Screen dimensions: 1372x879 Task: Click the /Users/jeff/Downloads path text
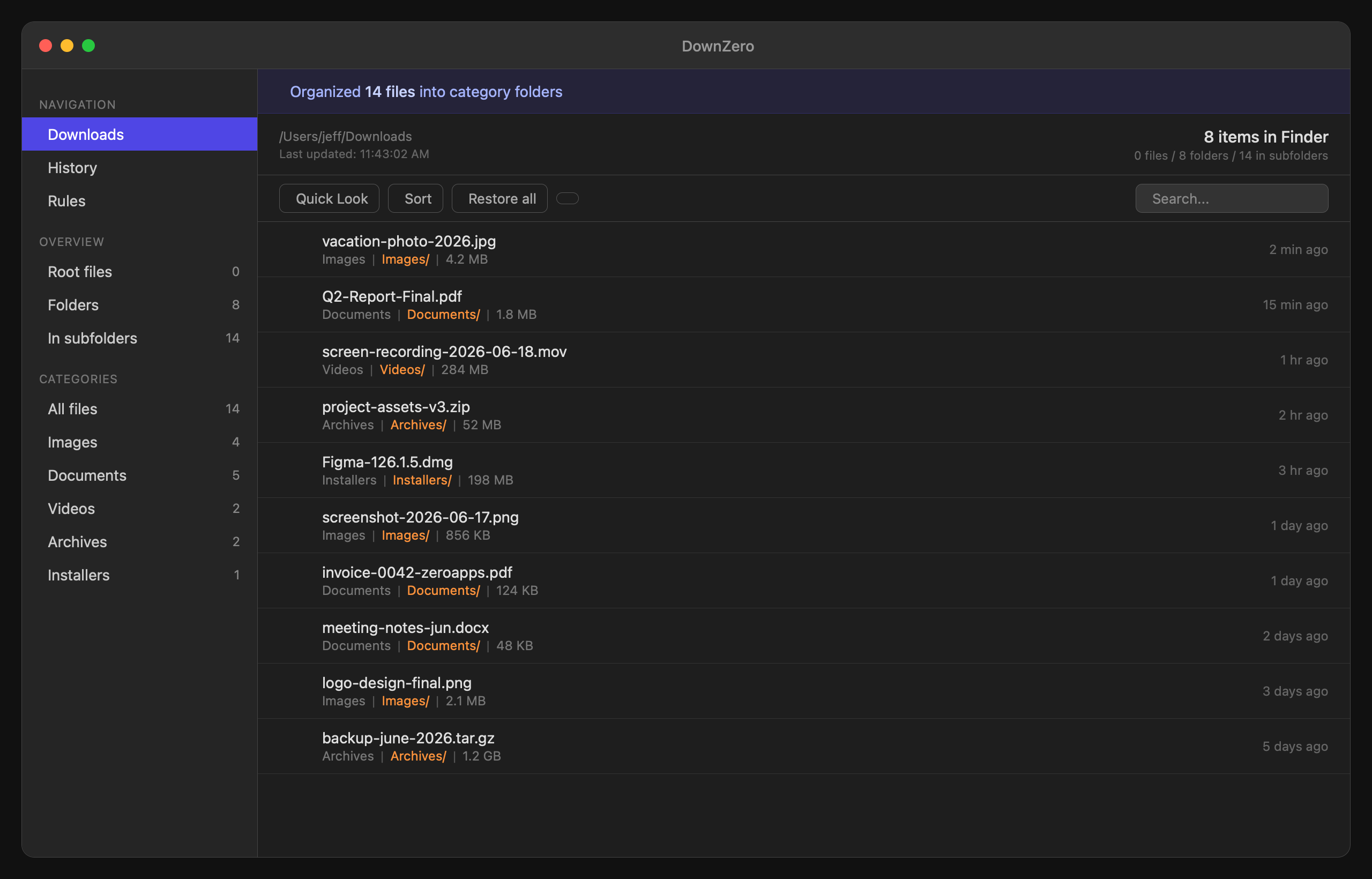[345, 137]
